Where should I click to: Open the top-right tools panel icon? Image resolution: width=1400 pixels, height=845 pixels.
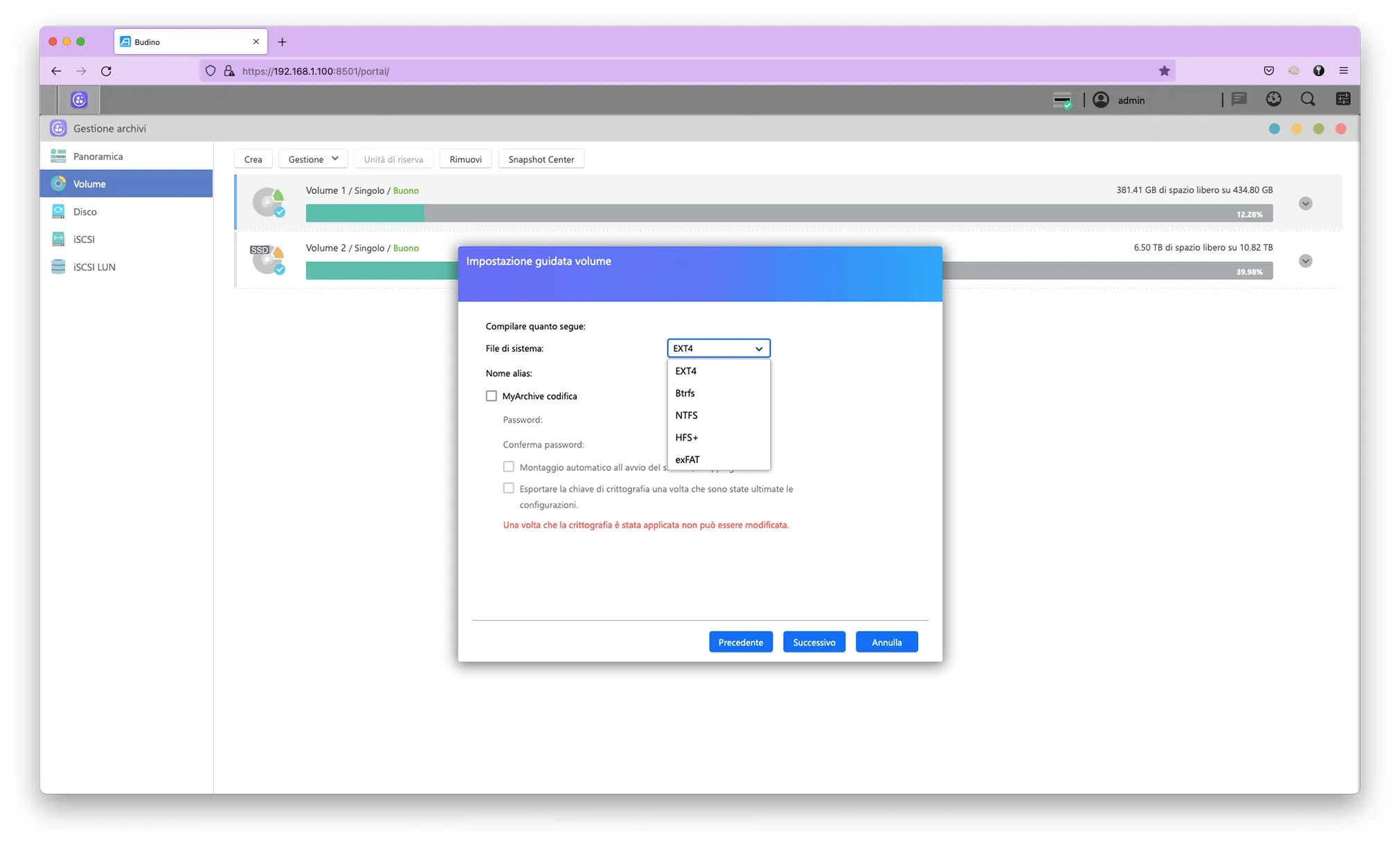1343,100
